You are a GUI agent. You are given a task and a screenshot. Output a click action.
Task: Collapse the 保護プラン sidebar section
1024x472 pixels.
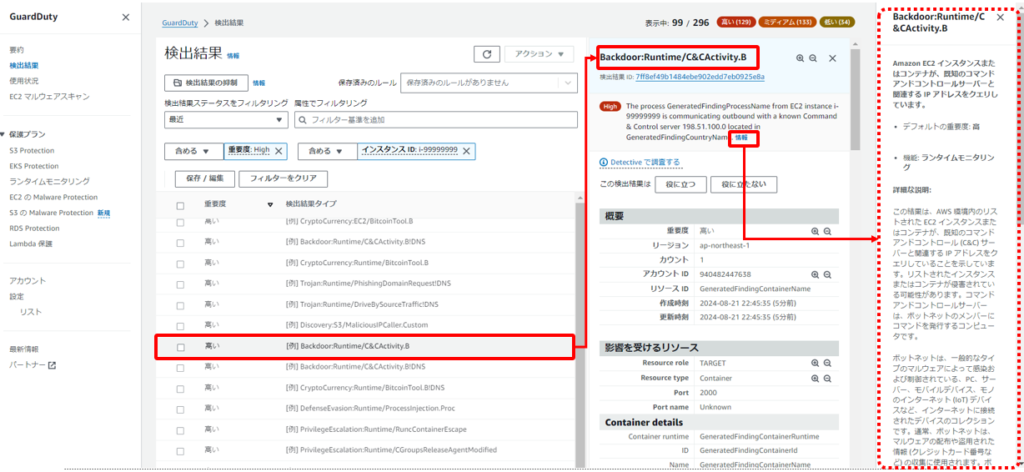click(x=3, y=134)
